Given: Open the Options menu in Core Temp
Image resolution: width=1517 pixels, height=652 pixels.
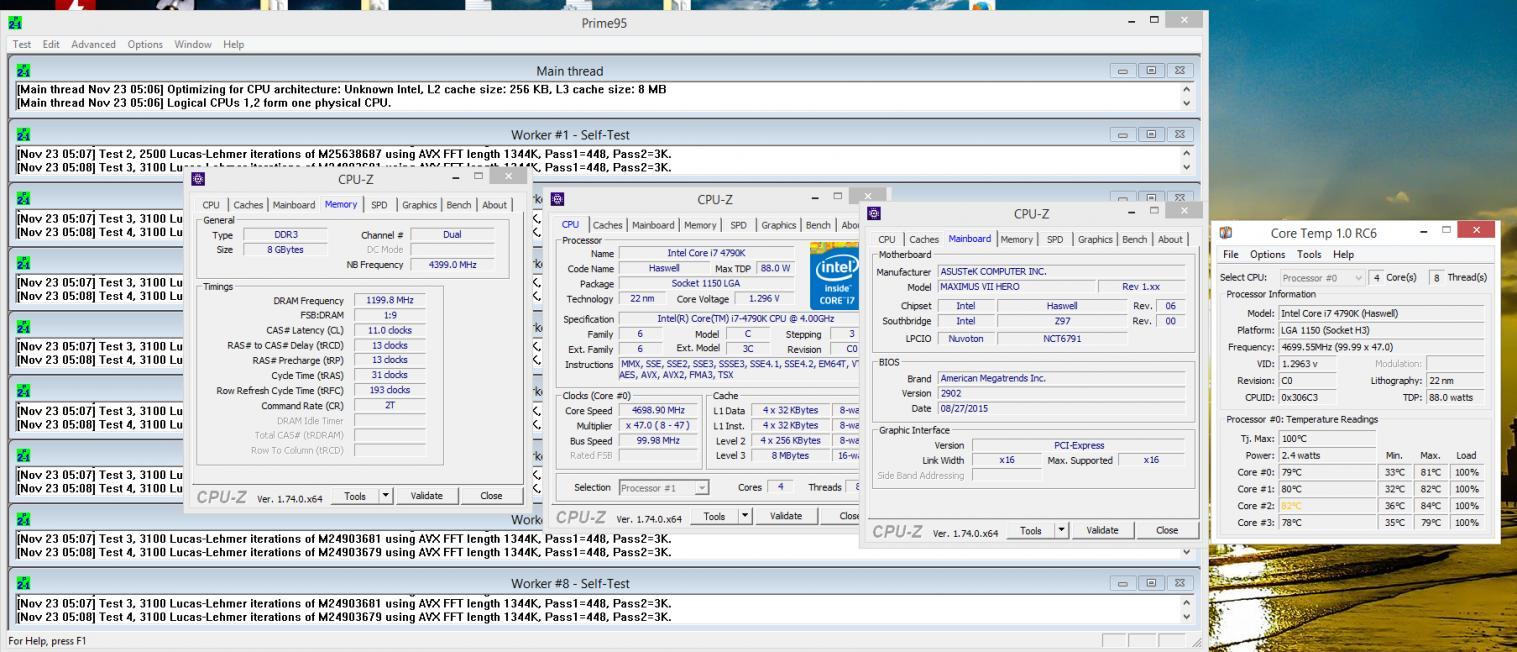Looking at the screenshot, I should click(1267, 255).
